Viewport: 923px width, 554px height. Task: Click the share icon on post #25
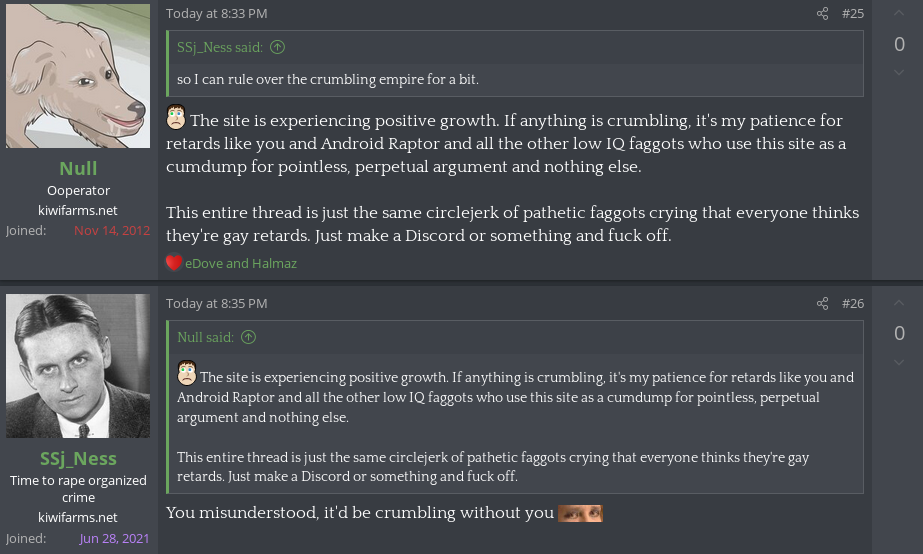(822, 14)
